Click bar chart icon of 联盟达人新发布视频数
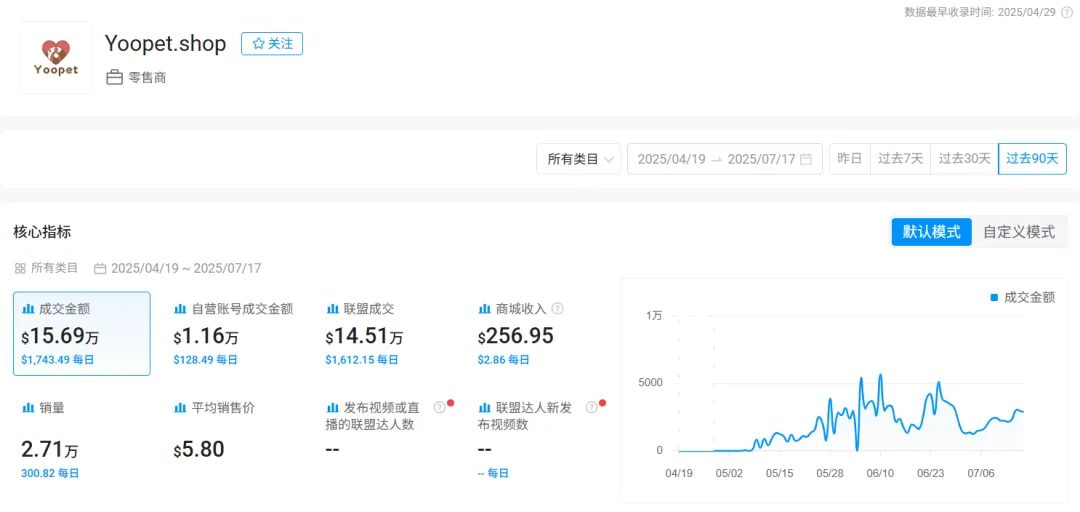 click(x=484, y=408)
